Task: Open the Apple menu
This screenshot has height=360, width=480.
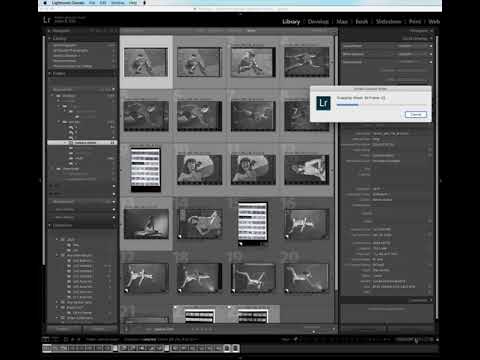Action: 45,3
